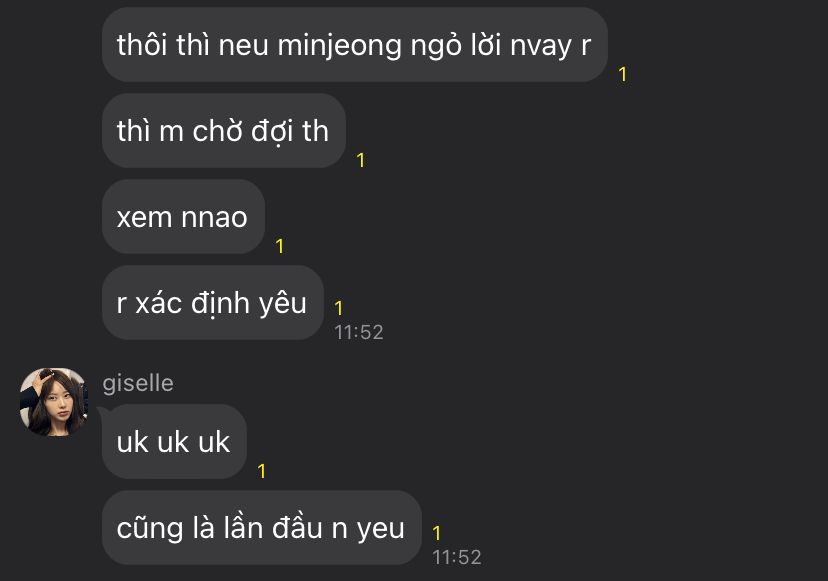Tap the "xem nnao" message bubble
This screenshot has width=828, height=581.
(x=183, y=217)
